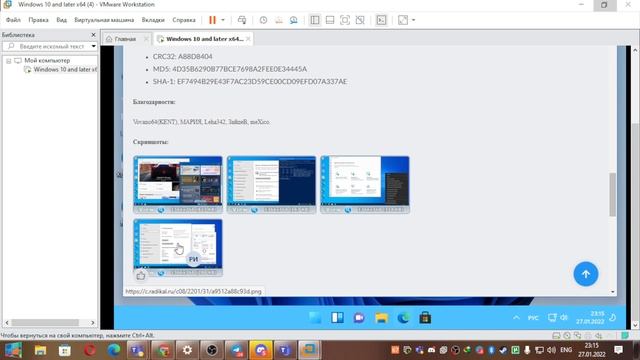This screenshot has width=640, height=360.
Task: Click the stretch guest display icon
Action: (x=403, y=20)
